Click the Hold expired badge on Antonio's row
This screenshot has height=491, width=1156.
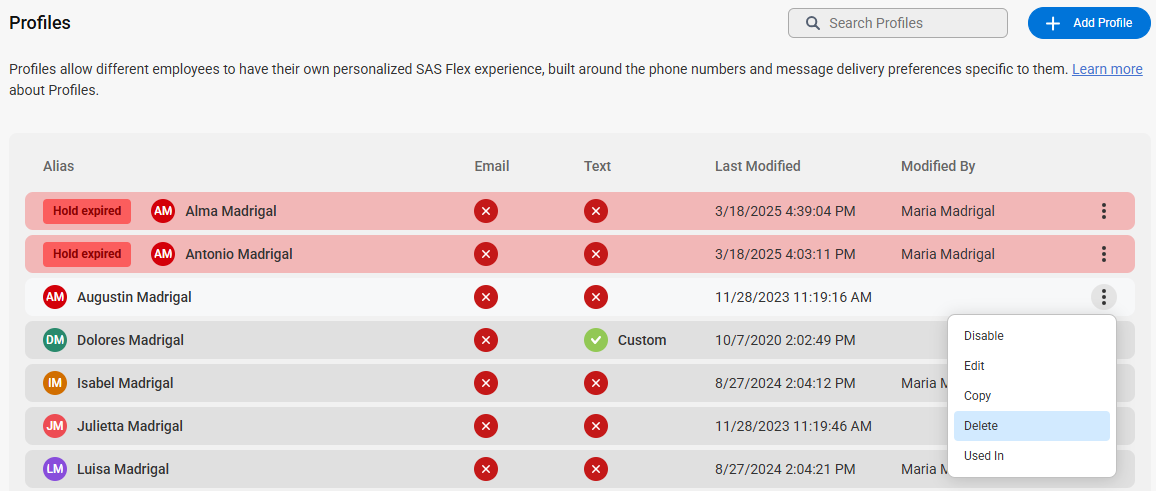87,254
